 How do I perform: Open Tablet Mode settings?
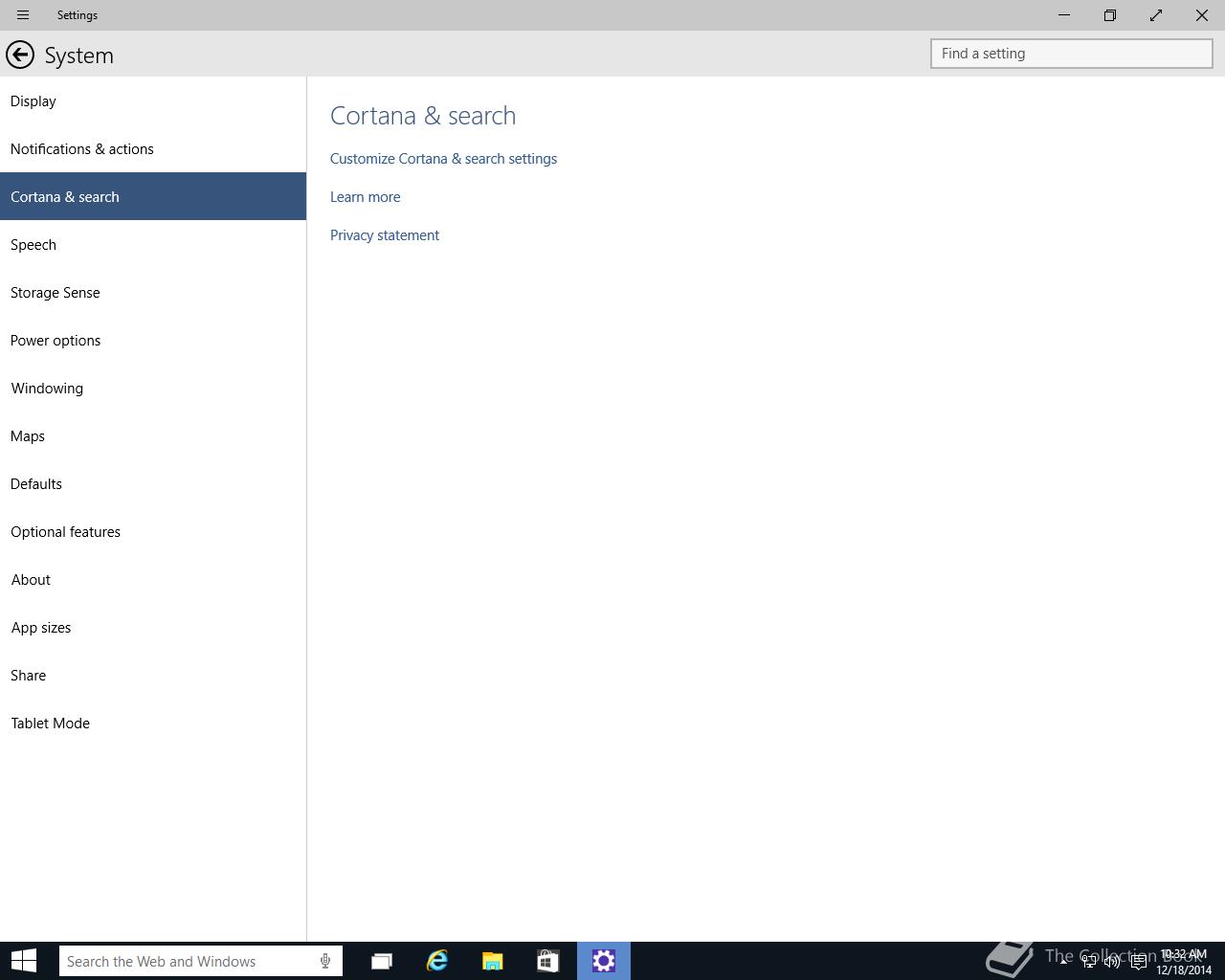point(153,723)
